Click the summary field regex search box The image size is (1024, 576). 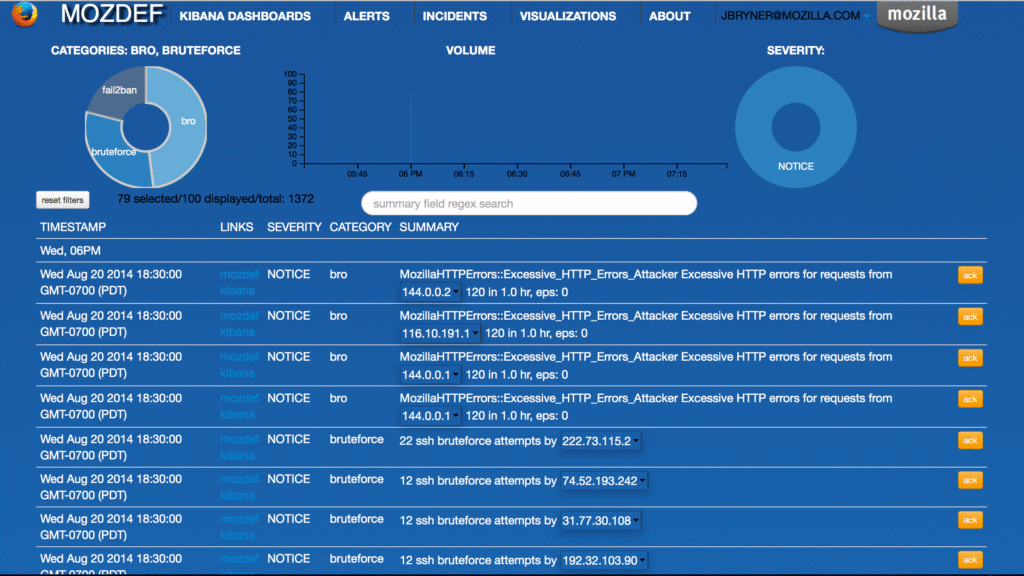(529, 203)
